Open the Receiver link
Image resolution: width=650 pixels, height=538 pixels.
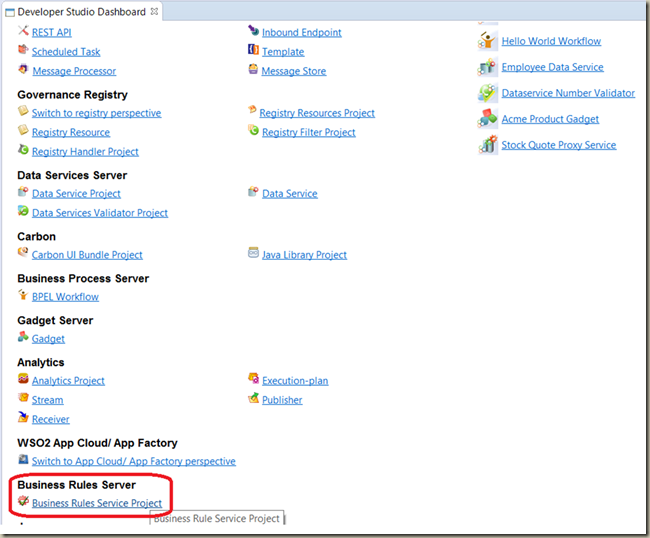click(x=51, y=419)
